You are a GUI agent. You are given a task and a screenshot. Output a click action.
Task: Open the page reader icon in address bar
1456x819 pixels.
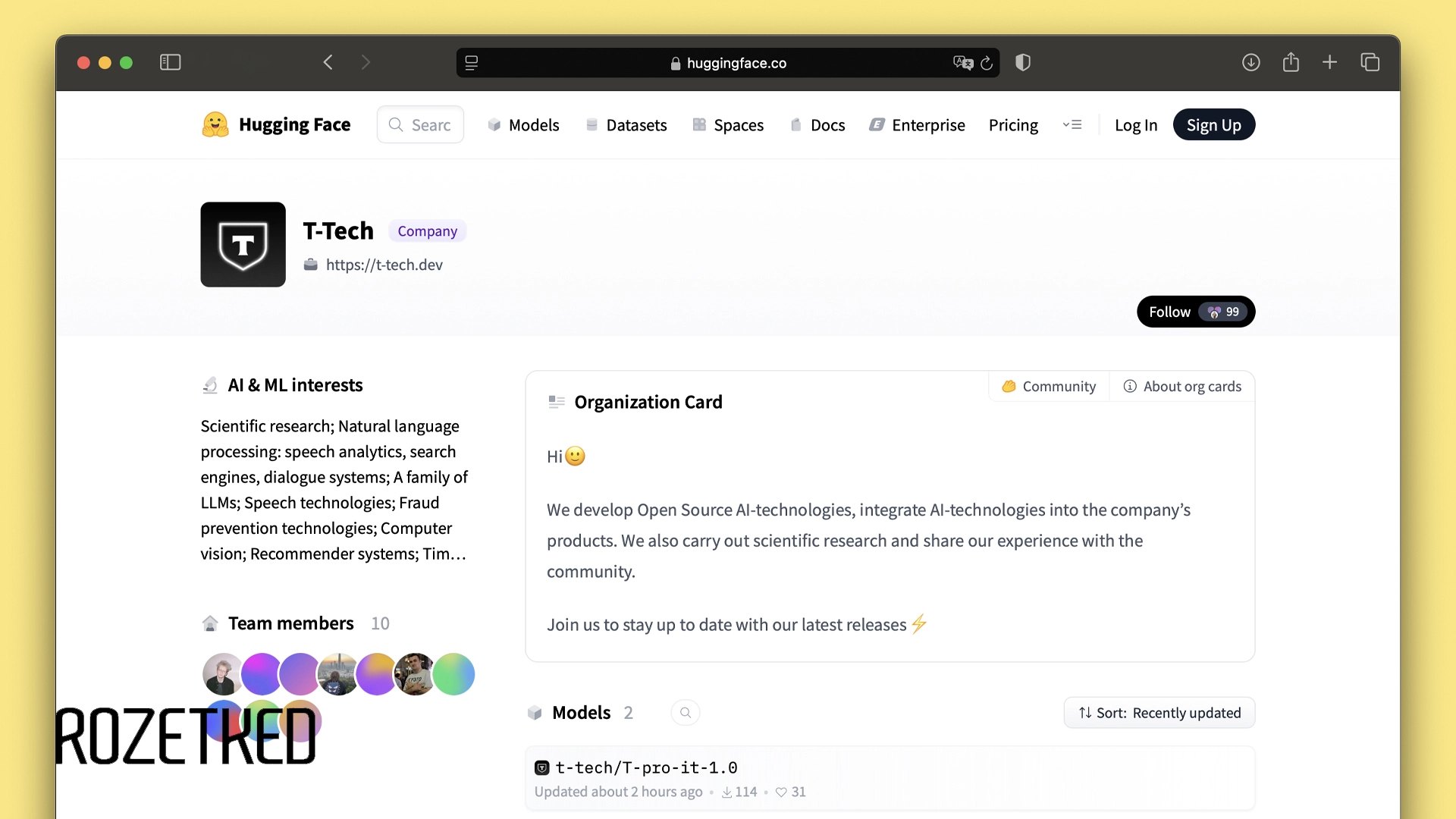[x=471, y=63]
